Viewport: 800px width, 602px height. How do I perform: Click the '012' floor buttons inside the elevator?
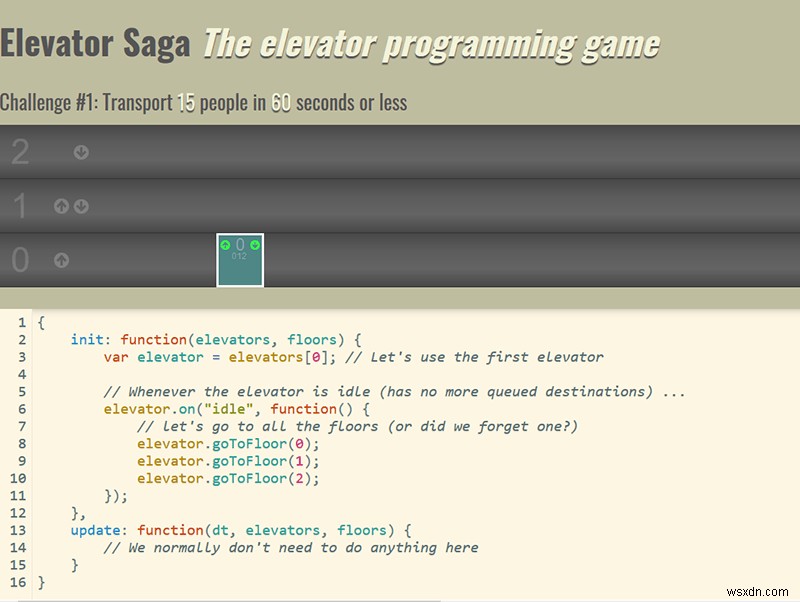pos(239,256)
